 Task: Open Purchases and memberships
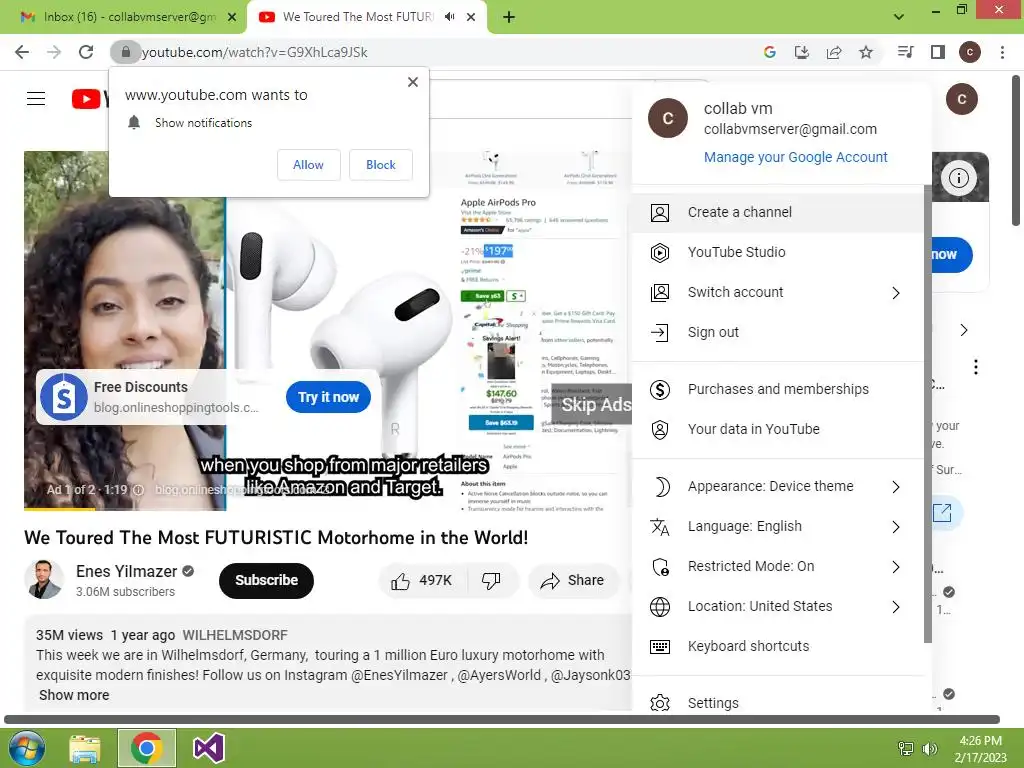pyautogui.click(x=778, y=389)
